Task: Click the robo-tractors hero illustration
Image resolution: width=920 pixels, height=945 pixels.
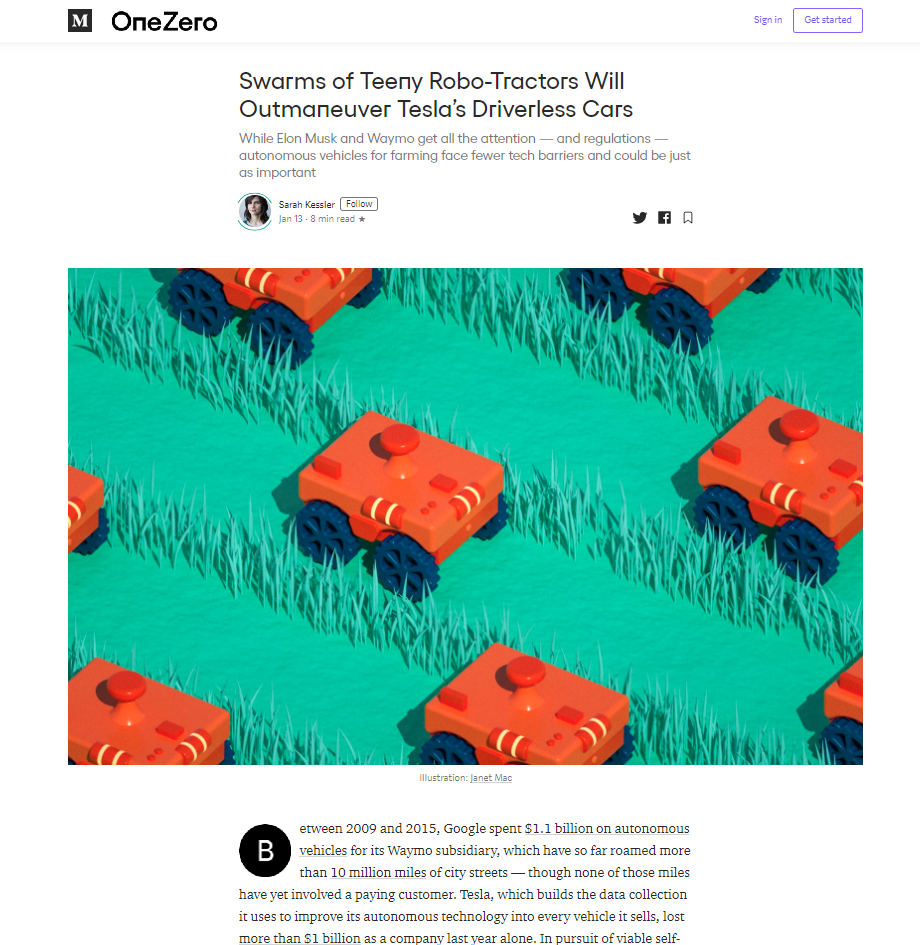Action: point(465,516)
